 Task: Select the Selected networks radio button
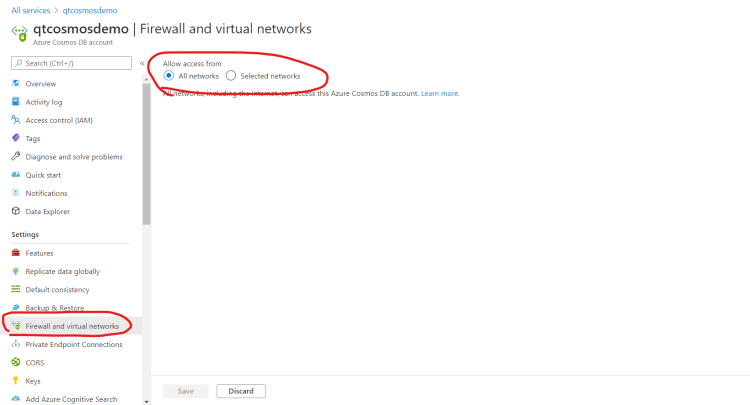point(231,76)
